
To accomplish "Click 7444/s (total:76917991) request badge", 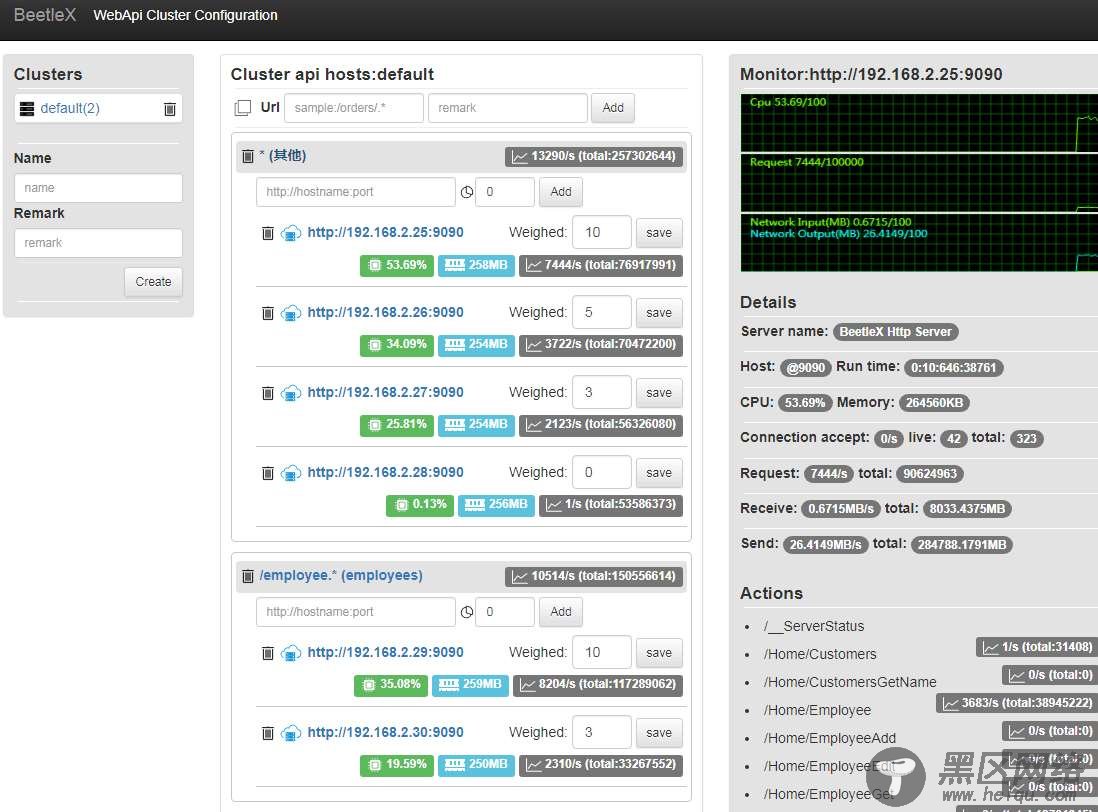I will (x=601, y=265).
